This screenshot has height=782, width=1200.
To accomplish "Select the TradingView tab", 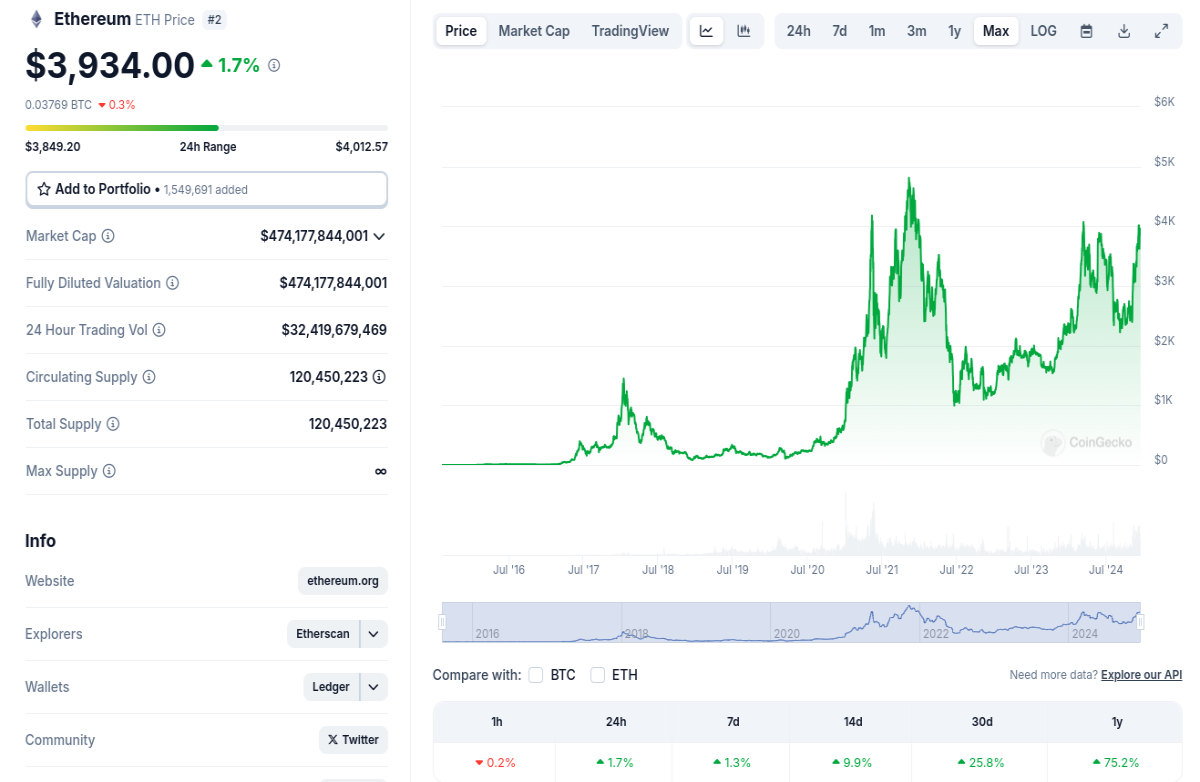I will click(x=630, y=31).
